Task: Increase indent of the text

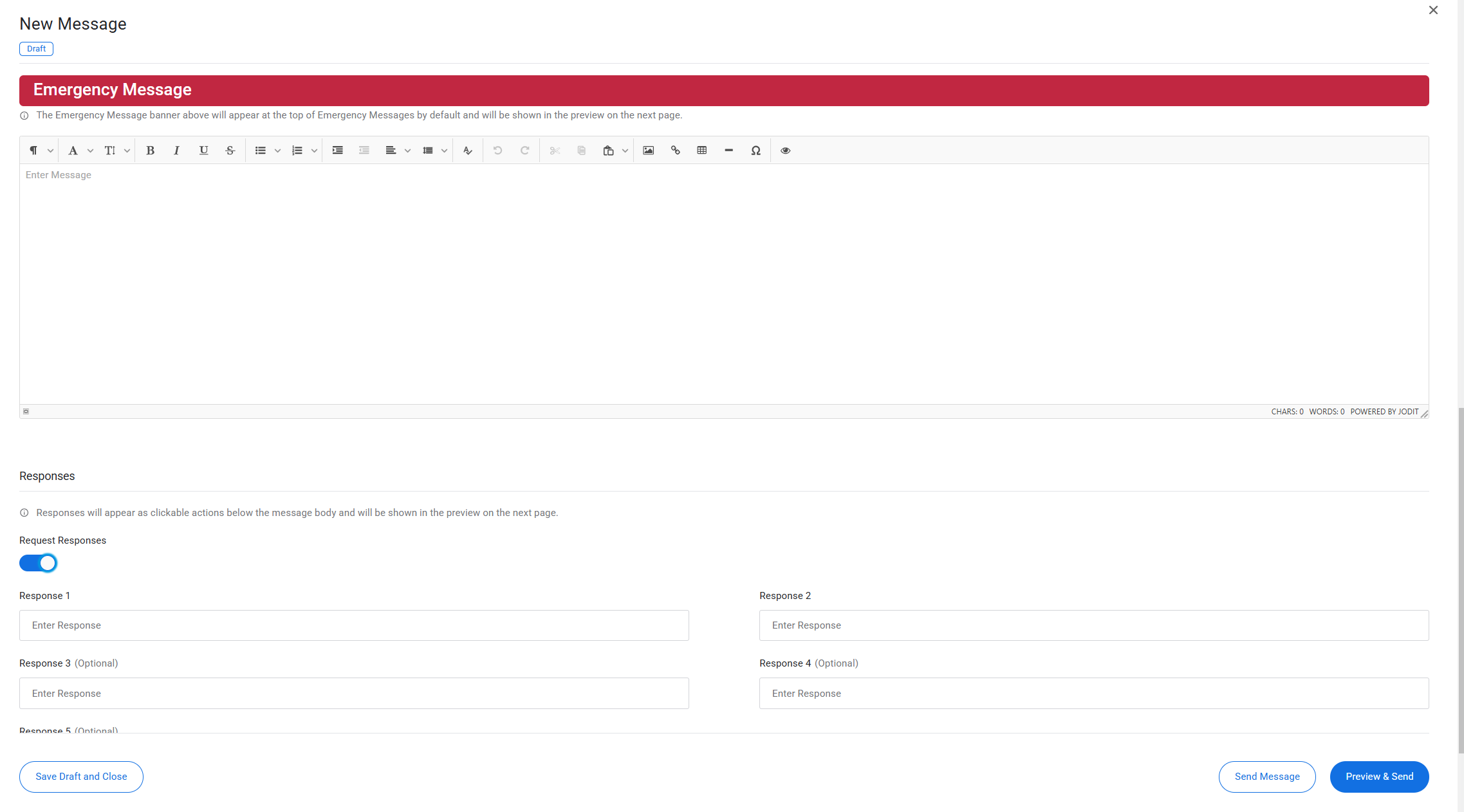Action: pyautogui.click(x=337, y=151)
